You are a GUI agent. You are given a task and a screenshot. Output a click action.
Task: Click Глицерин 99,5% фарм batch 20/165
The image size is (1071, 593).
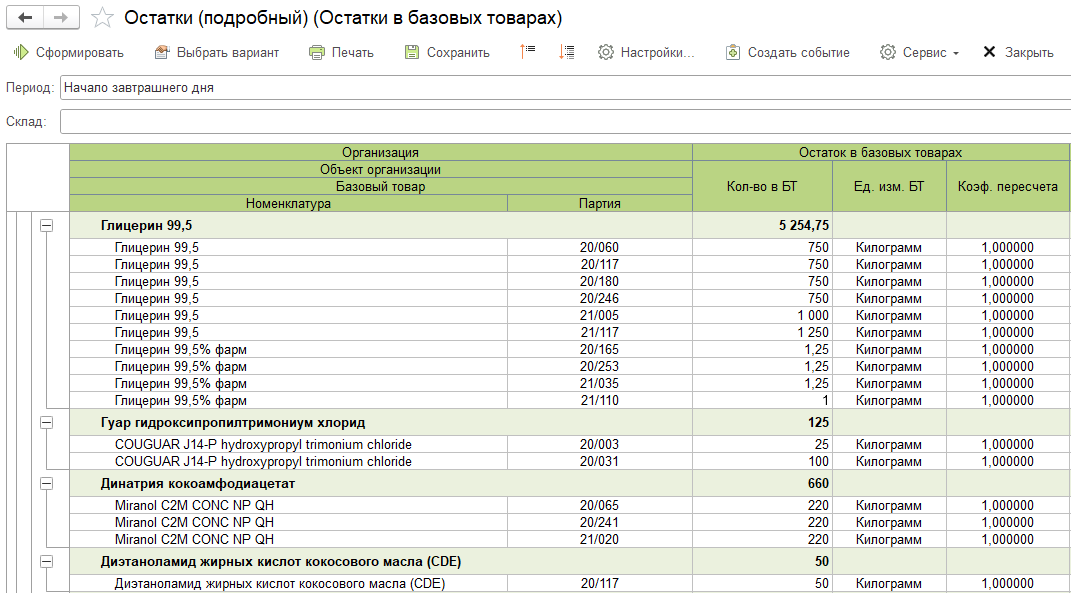coord(600,349)
